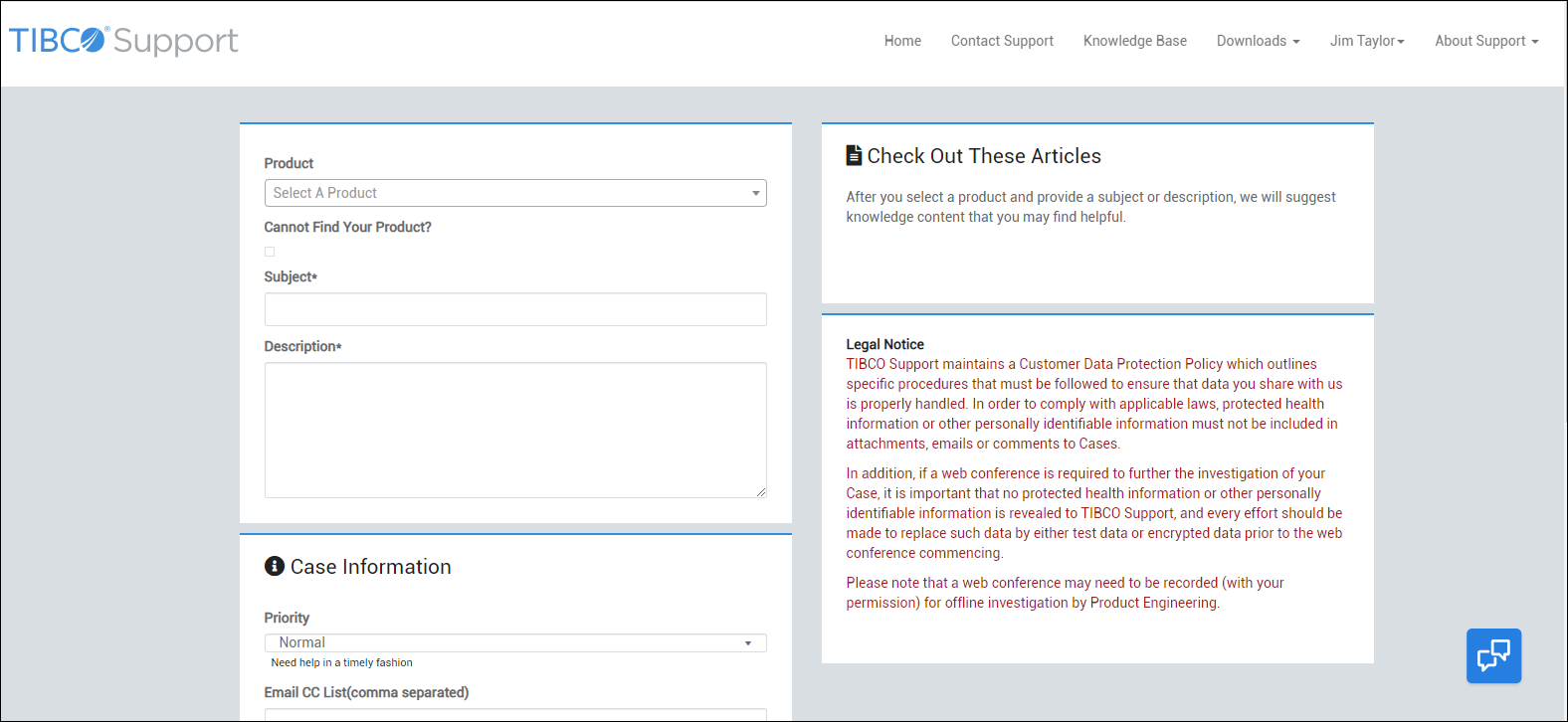This screenshot has height=722, width=1568.
Task: Click the Email CC List input field
Action: coord(515,714)
